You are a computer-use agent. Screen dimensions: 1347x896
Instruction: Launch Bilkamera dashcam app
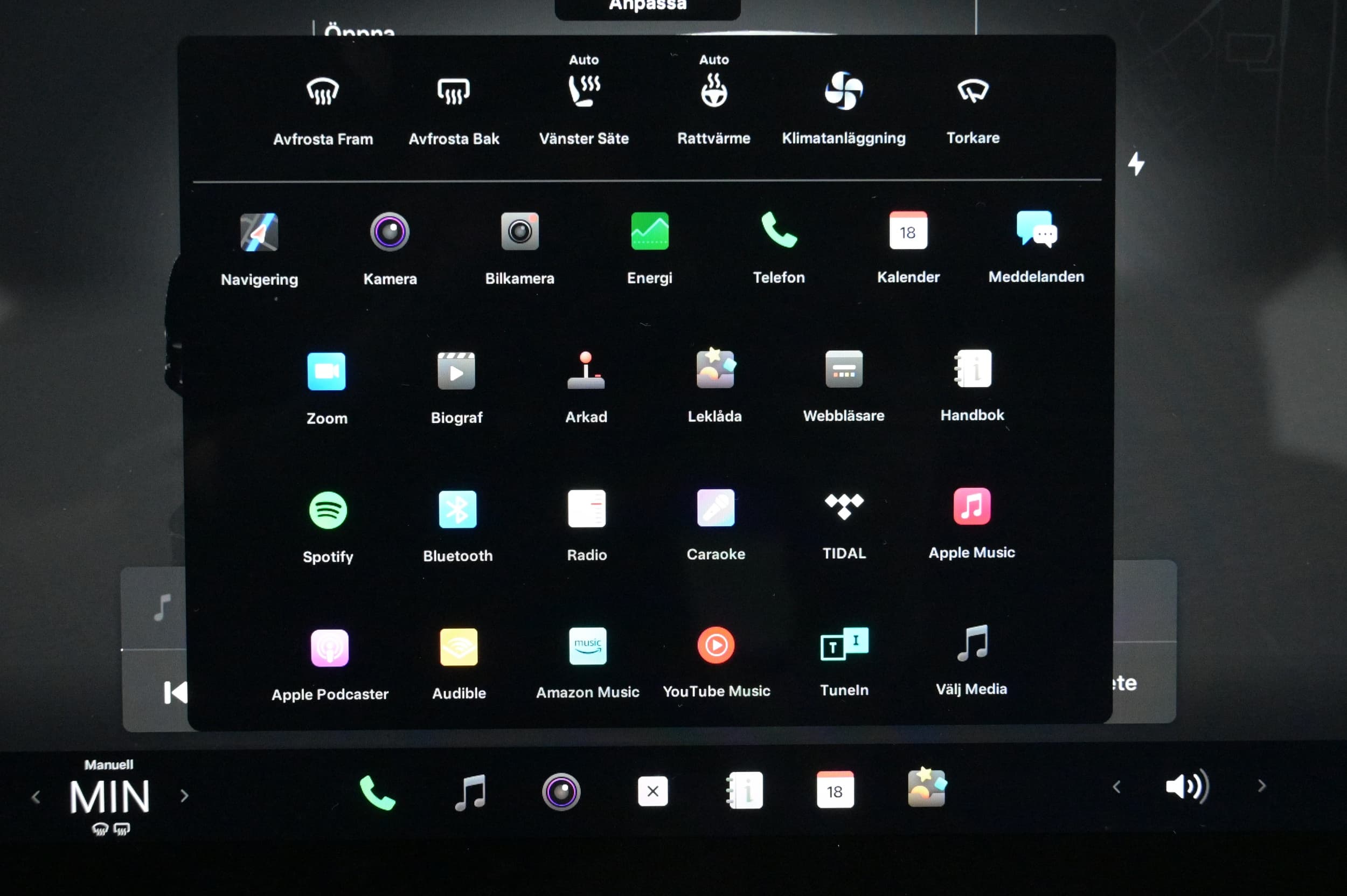pos(519,232)
